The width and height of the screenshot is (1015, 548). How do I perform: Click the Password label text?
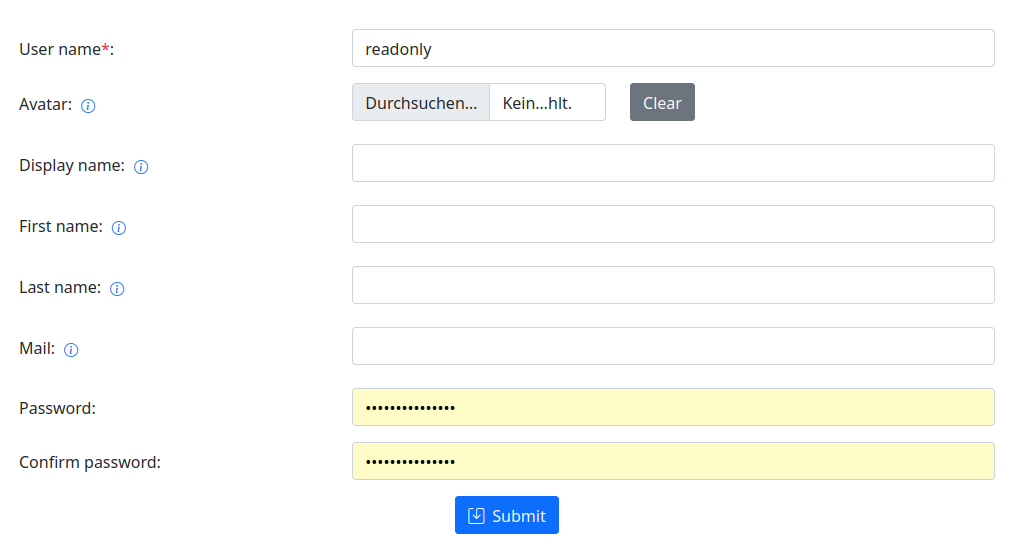pos(57,408)
